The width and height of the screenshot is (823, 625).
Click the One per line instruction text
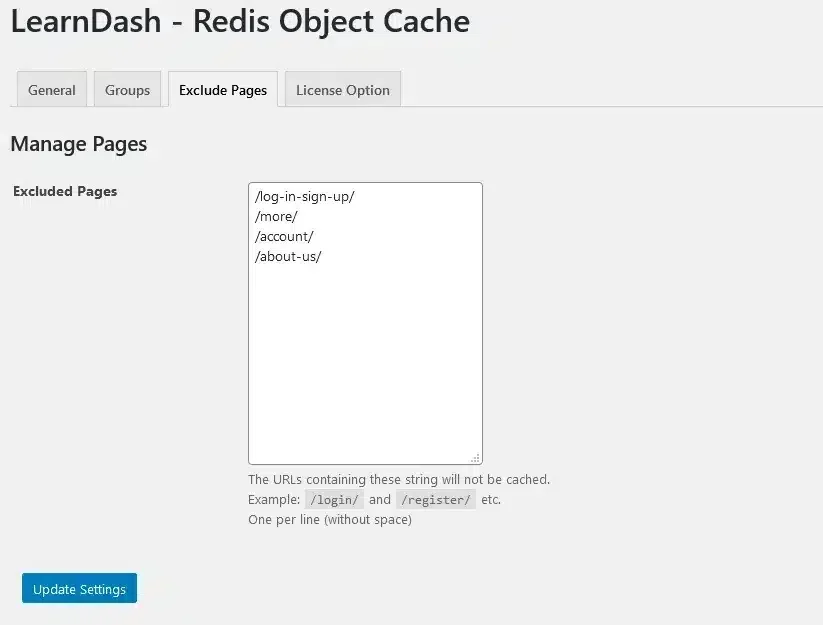tap(329, 519)
